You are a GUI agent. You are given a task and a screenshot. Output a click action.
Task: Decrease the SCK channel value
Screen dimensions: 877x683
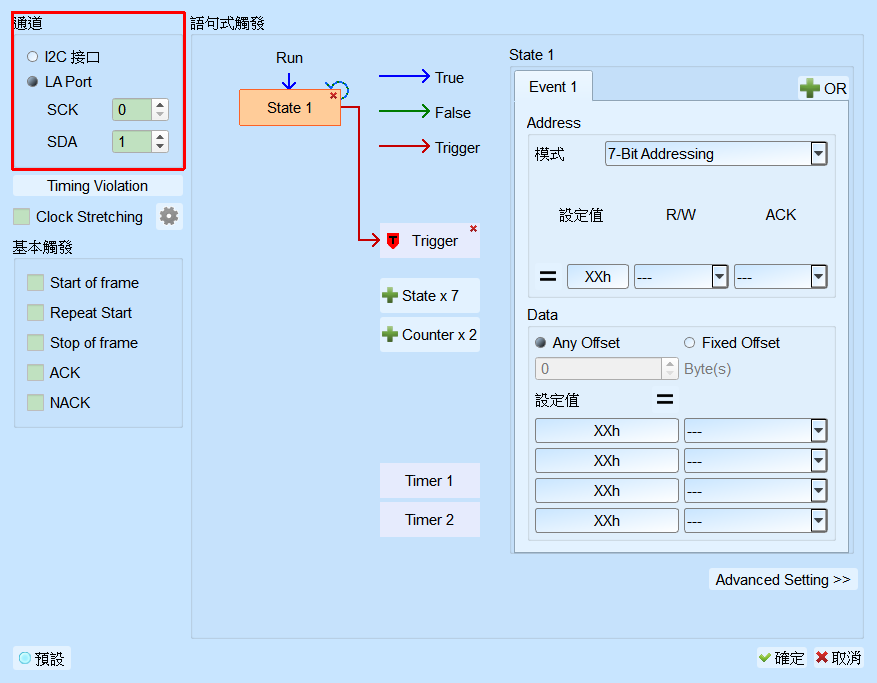(160, 115)
